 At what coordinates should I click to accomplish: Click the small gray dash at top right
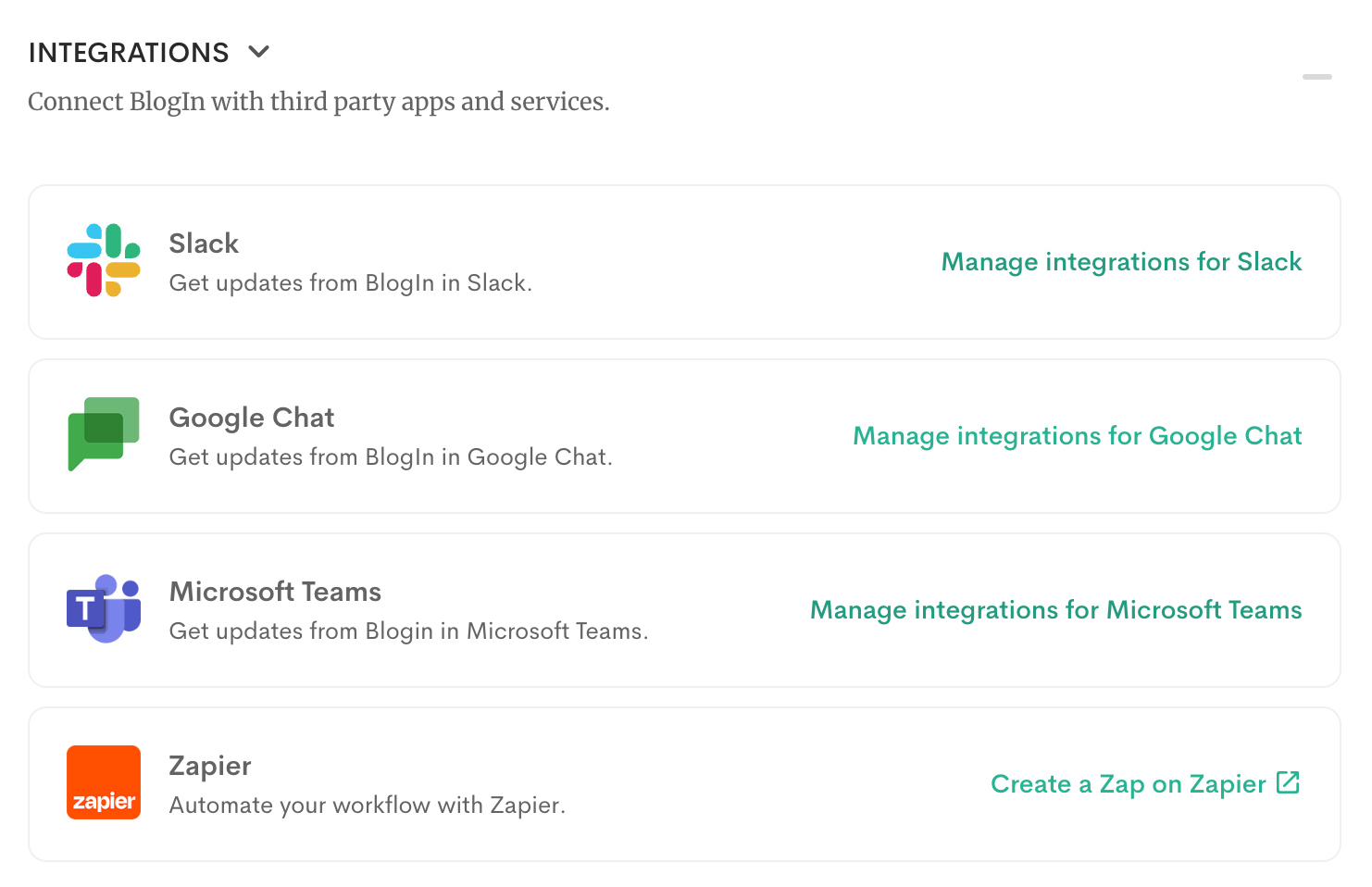tap(1316, 77)
